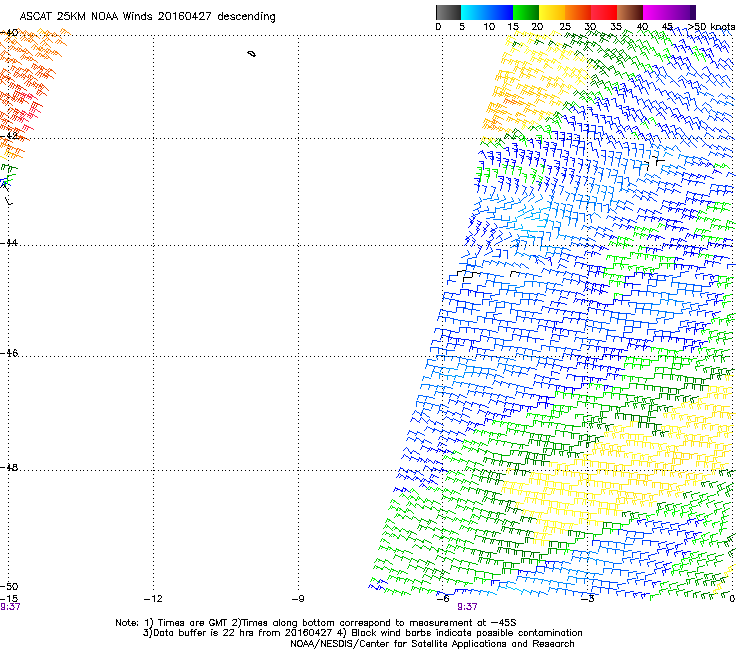This screenshot has width=740, height=650.
Task: Click the dark purple 45–50 knots legend swatch
Action: point(682,12)
